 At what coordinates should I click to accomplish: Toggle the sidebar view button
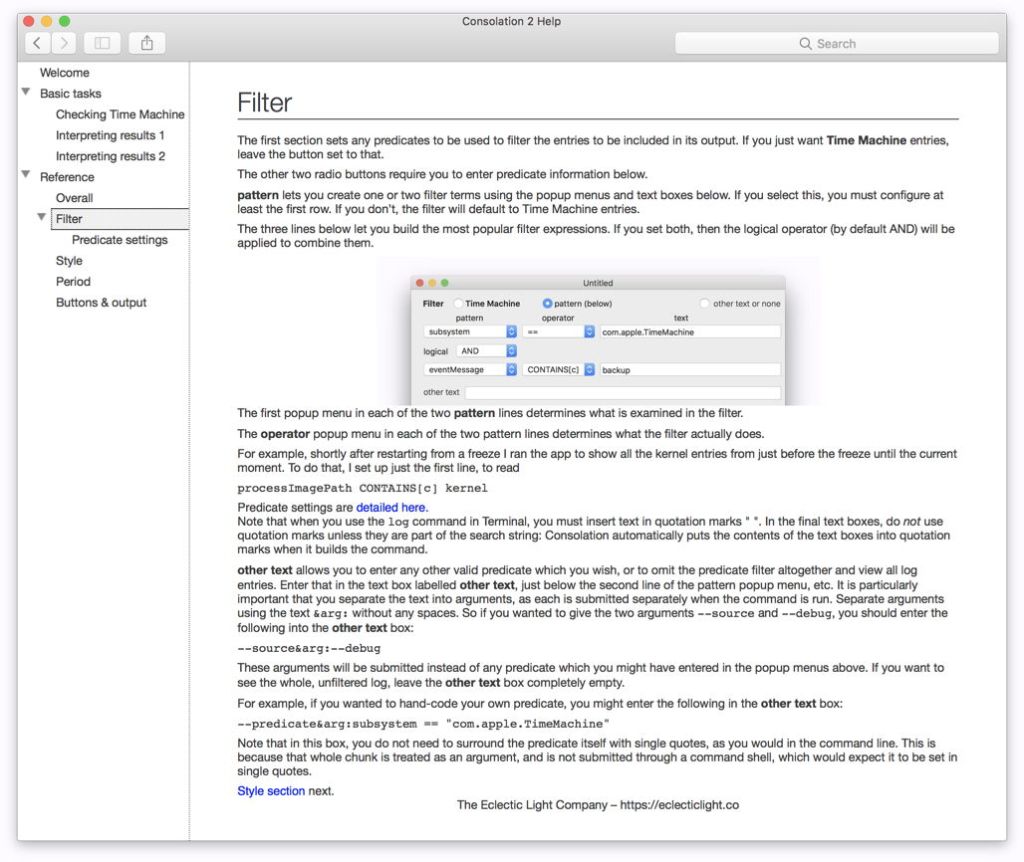coord(102,43)
